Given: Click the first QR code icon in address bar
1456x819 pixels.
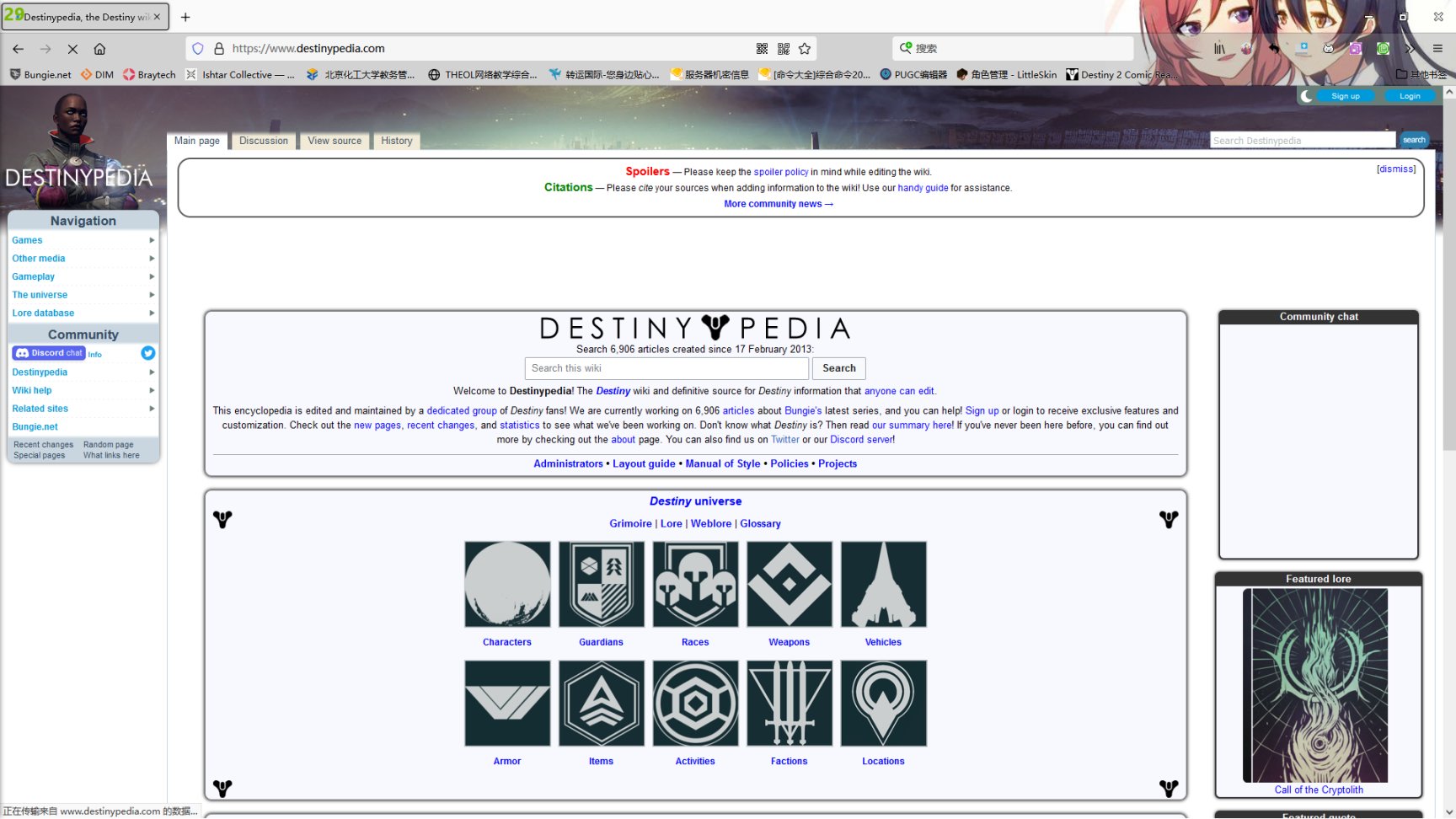Looking at the screenshot, I should tap(762, 49).
